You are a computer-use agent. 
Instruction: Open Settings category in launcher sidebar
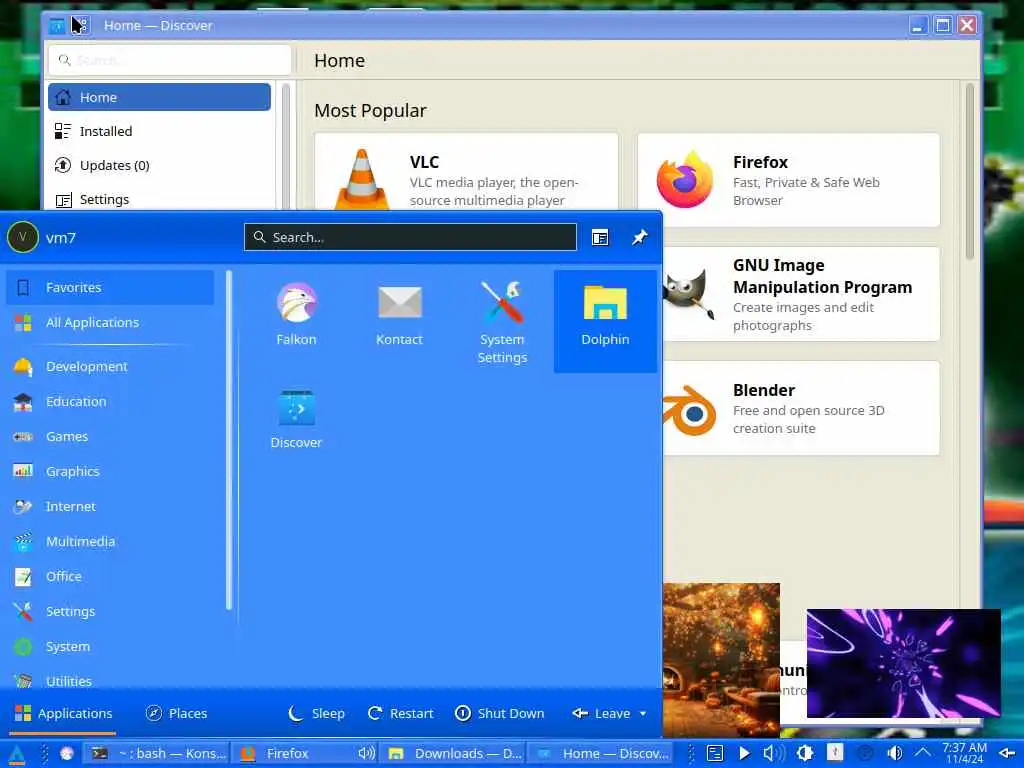[110, 611]
